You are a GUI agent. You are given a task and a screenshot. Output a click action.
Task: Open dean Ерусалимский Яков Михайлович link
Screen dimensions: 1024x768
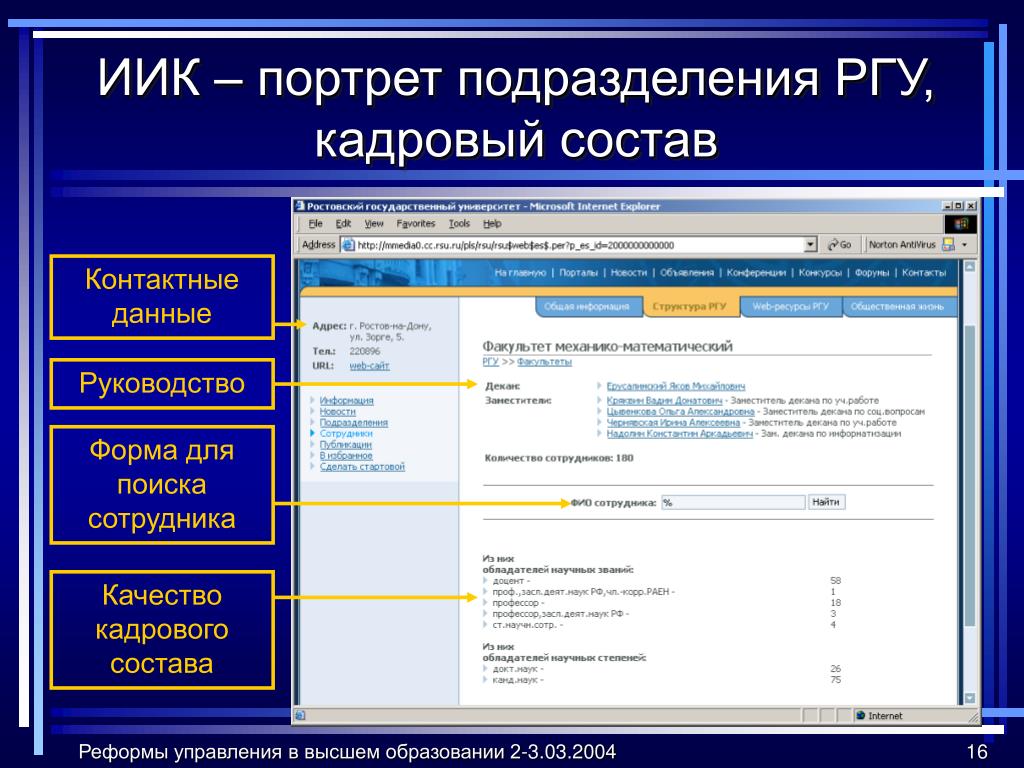pyautogui.click(x=675, y=386)
